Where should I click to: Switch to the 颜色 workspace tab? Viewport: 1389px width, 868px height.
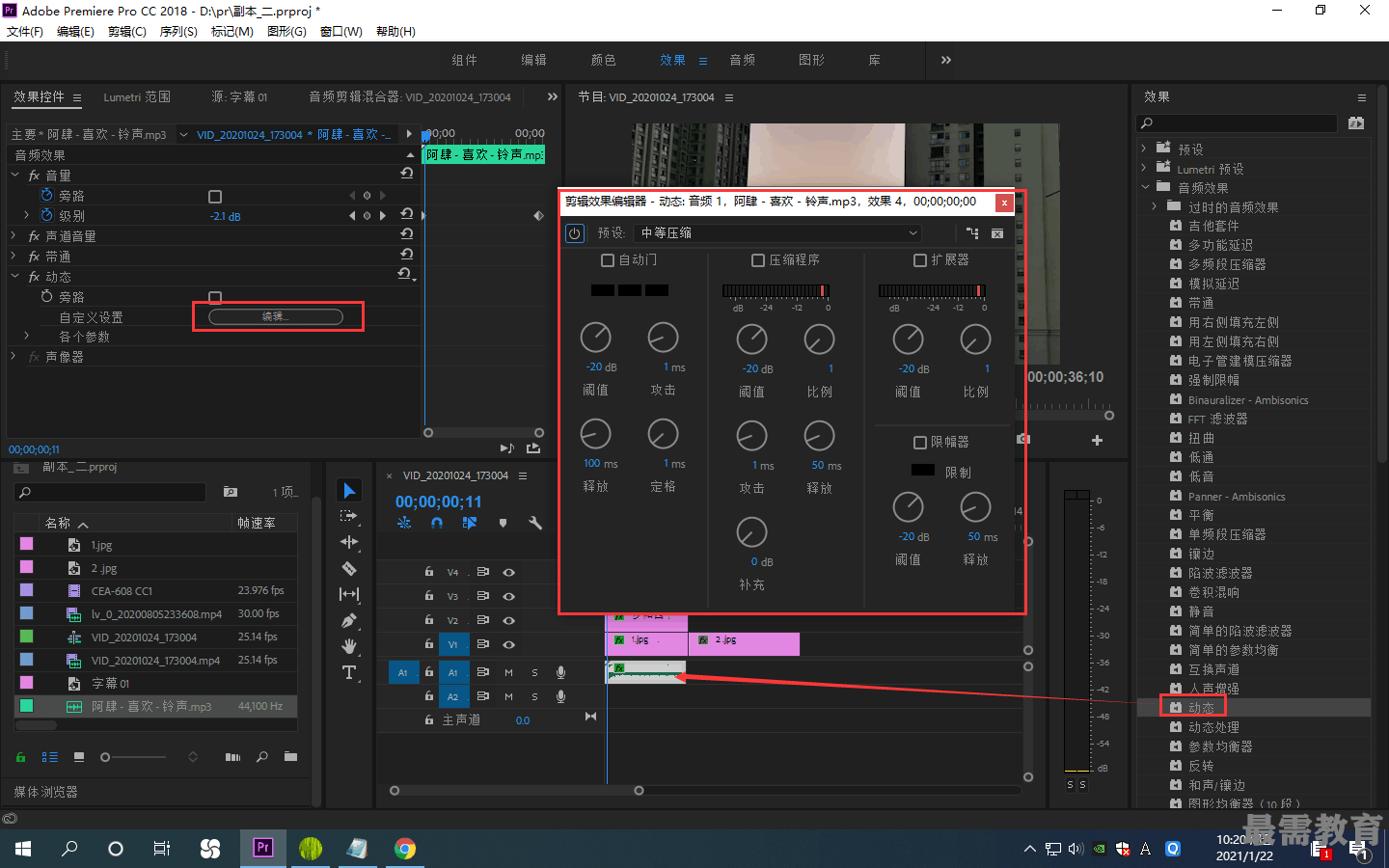604,60
